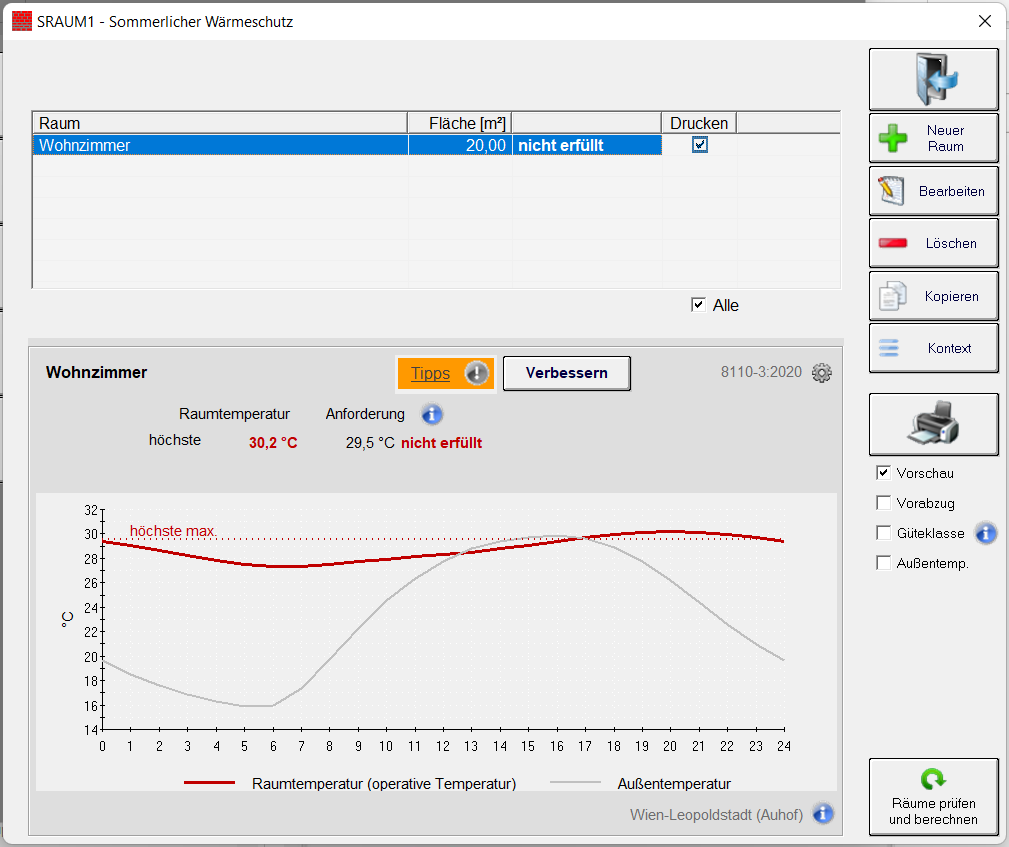
Task: Enable the Vorabzug checkbox
Action: [x=884, y=503]
